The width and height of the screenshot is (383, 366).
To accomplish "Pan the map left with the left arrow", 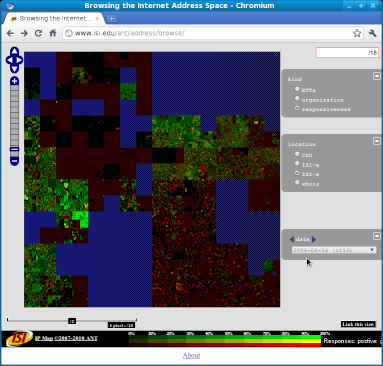I will point(9,60).
